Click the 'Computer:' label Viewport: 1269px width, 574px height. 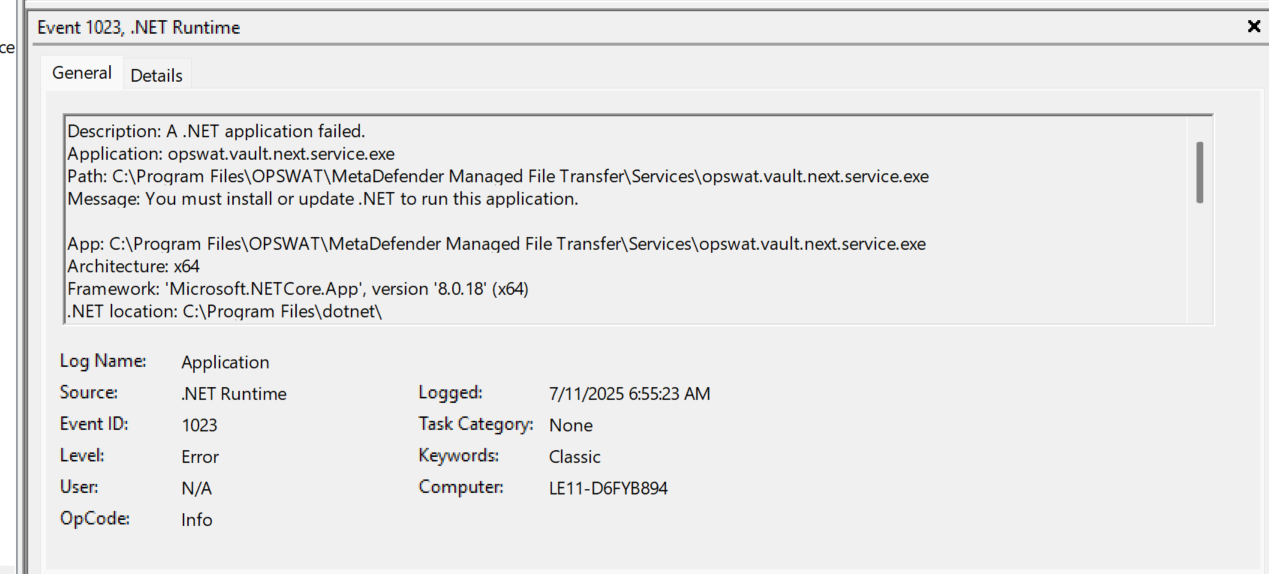coord(460,487)
